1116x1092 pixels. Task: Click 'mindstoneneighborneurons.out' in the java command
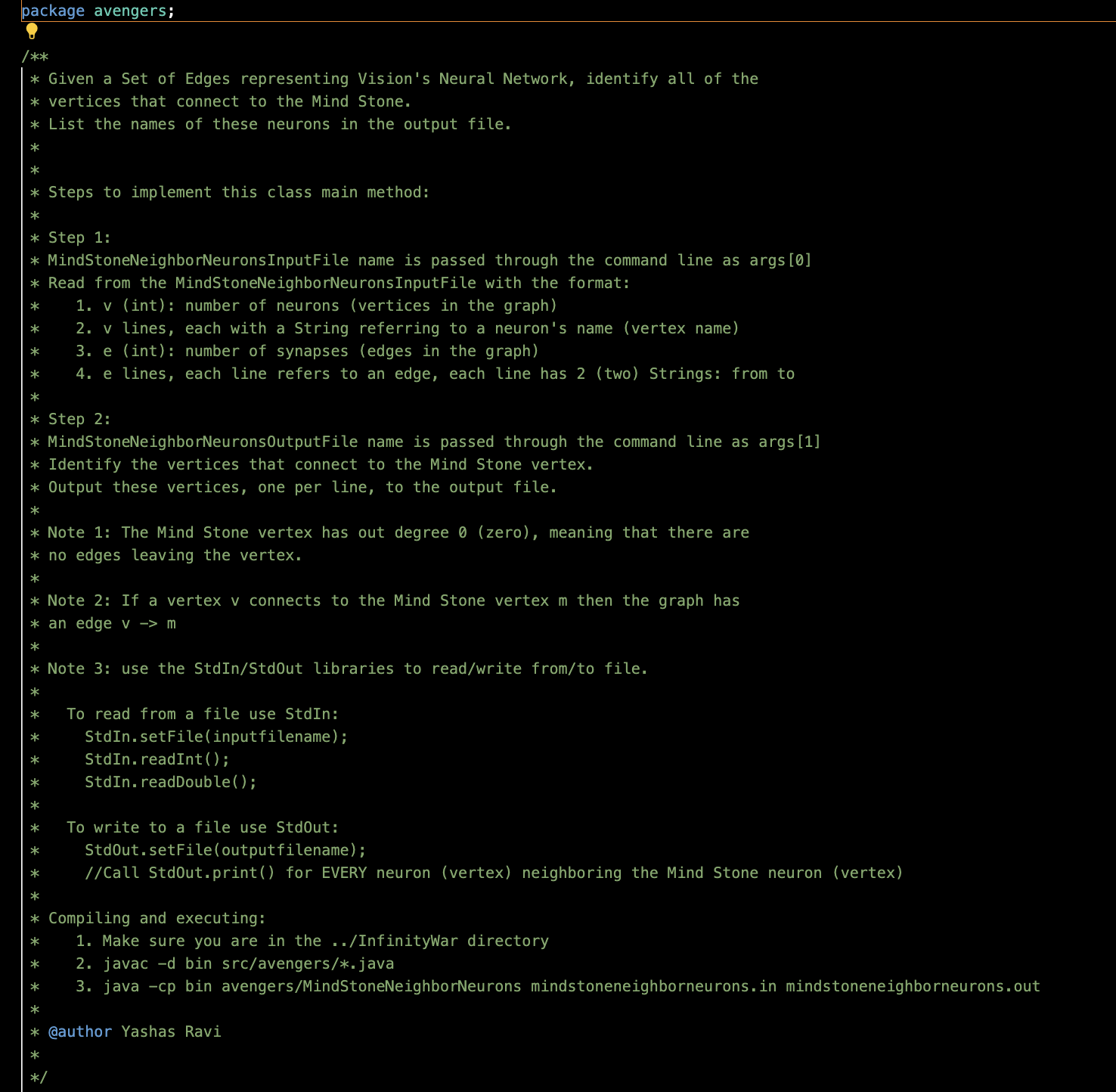click(x=913, y=987)
